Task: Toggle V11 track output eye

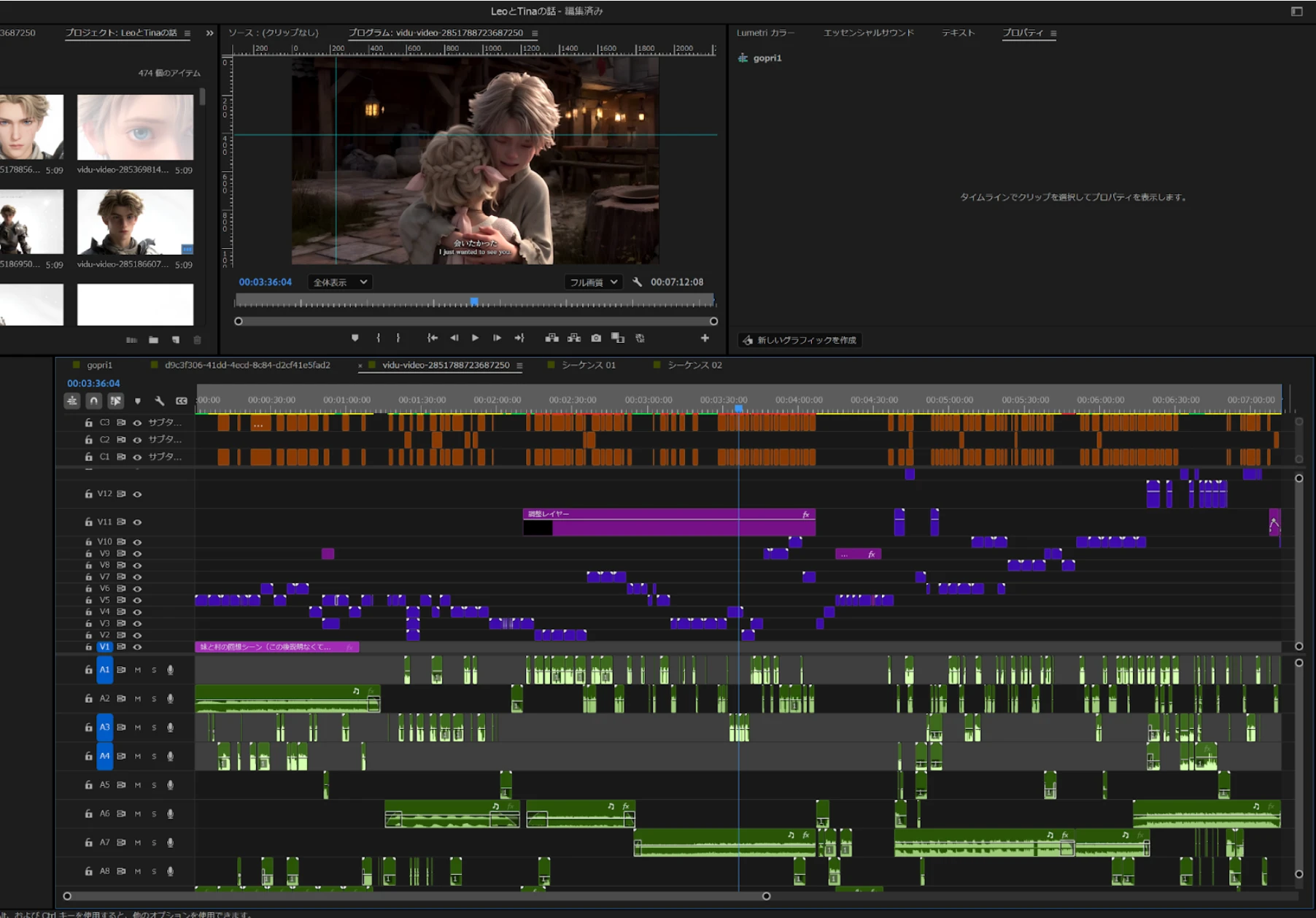Action: [x=137, y=522]
